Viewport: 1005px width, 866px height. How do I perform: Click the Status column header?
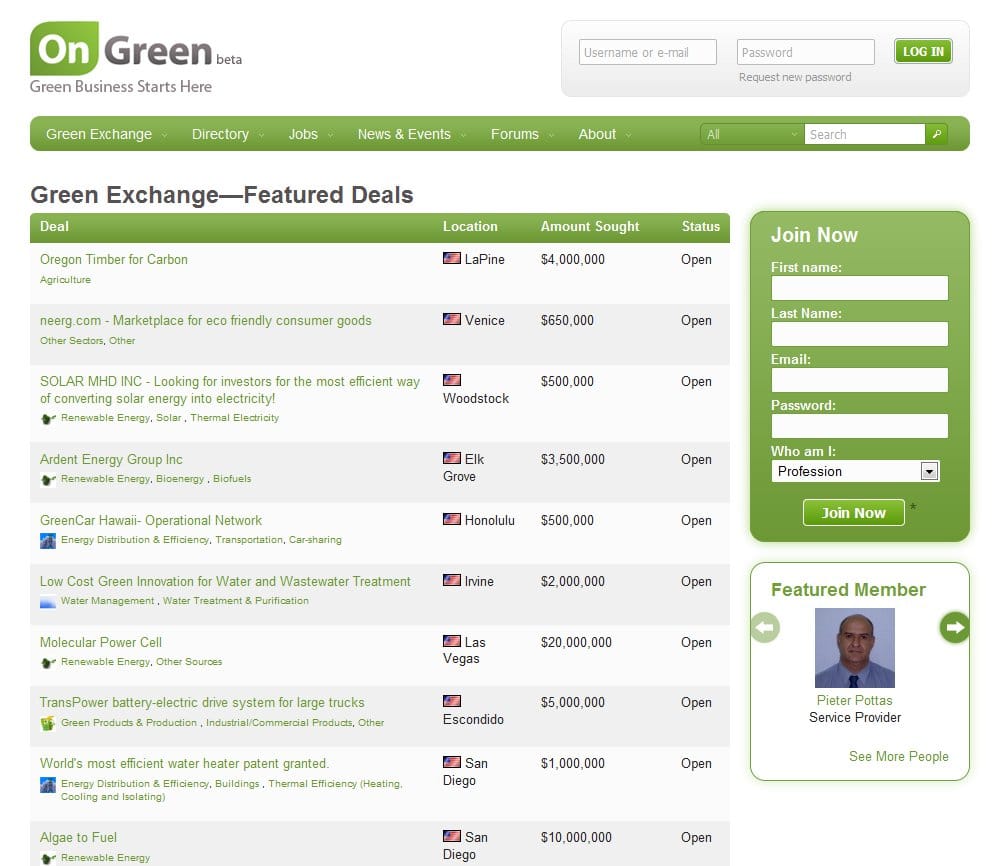(x=701, y=226)
